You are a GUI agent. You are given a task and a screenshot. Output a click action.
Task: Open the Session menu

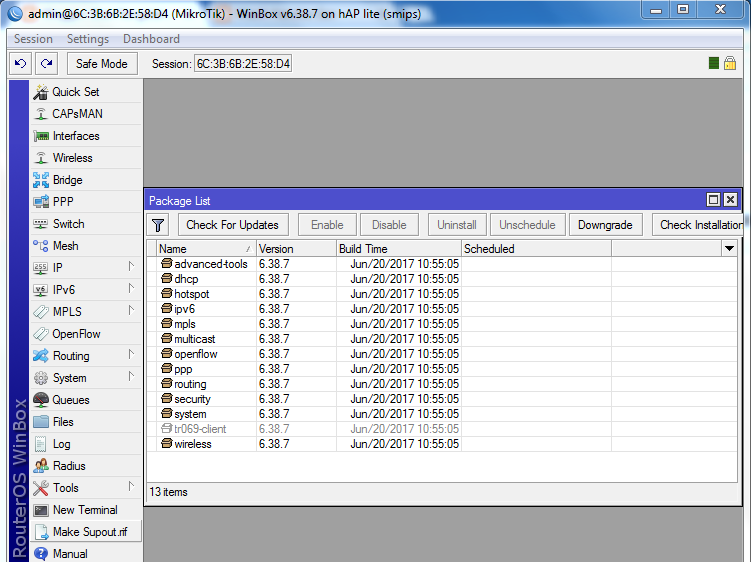pyautogui.click(x=33, y=39)
